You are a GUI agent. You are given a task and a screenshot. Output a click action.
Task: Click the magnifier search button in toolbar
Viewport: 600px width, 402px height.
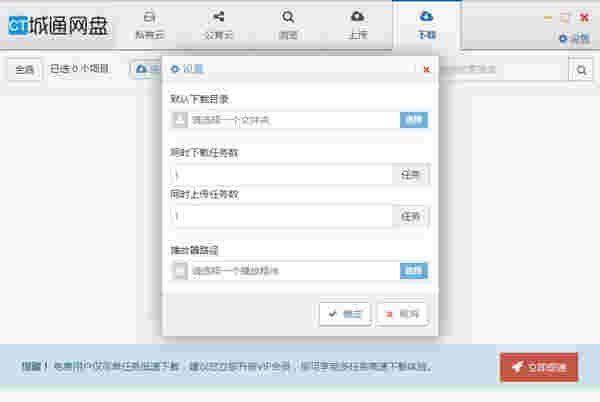point(581,70)
